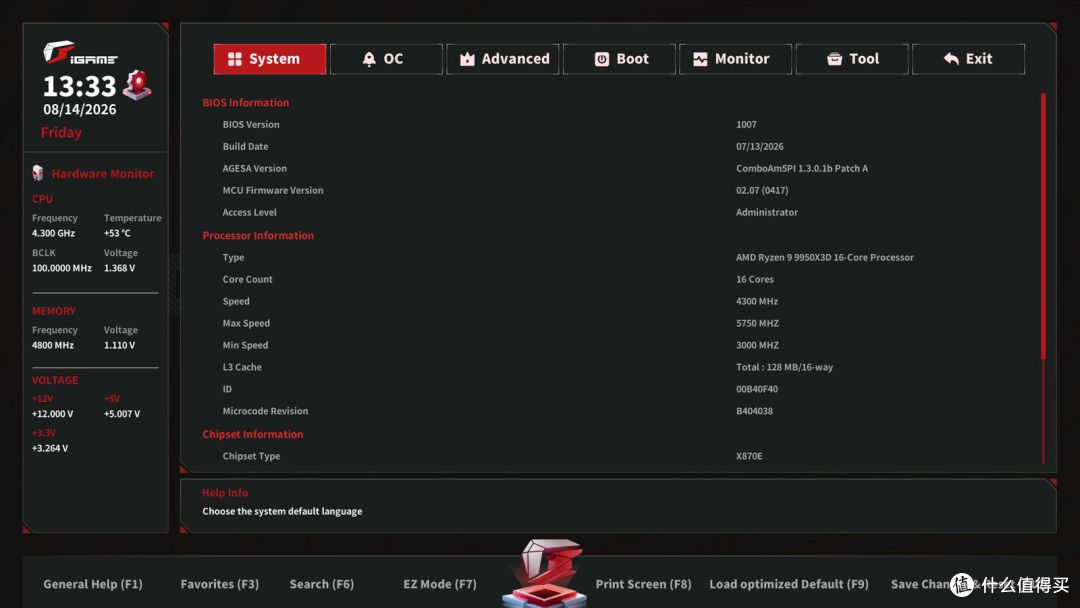Select the Min Speed row

pyautogui.click(x=618, y=346)
